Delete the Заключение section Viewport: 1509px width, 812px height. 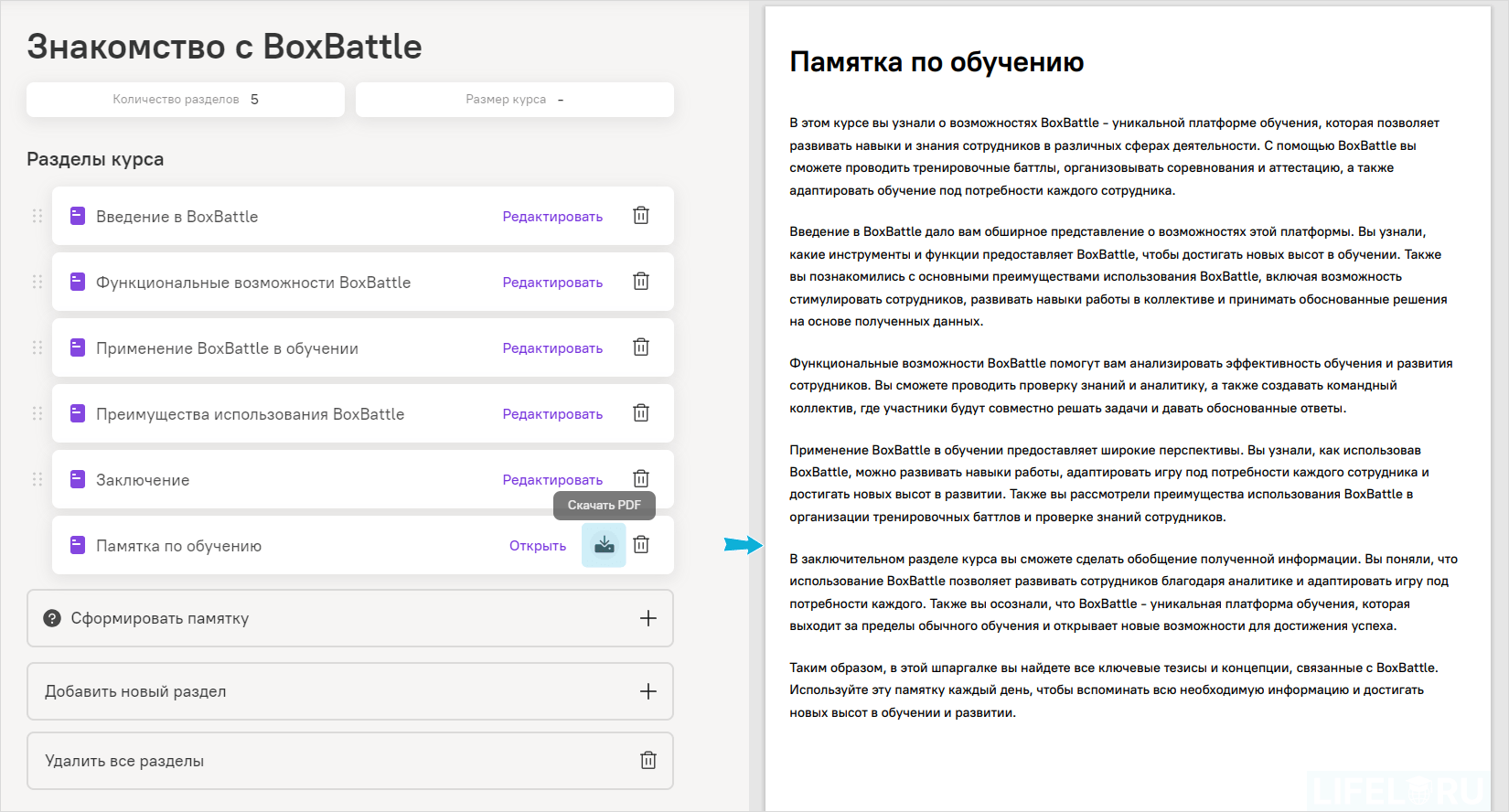click(x=641, y=479)
